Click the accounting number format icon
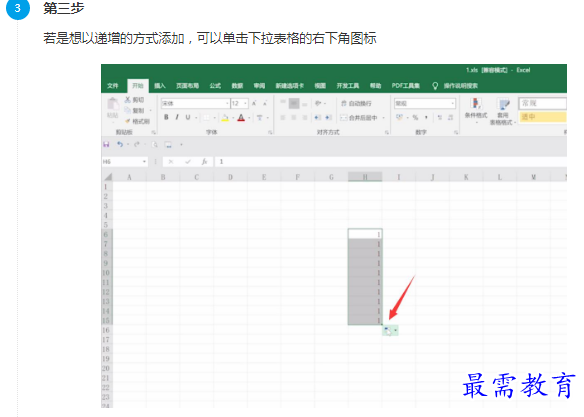Screen dimensions: 584x417 click(399, 117)
